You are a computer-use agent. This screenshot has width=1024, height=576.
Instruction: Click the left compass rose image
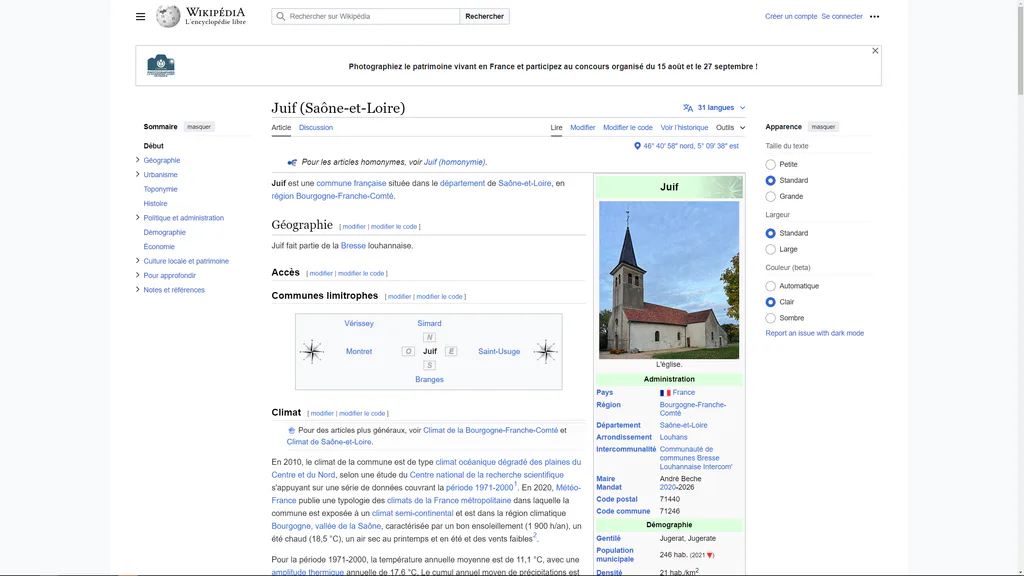pos(312,351)
